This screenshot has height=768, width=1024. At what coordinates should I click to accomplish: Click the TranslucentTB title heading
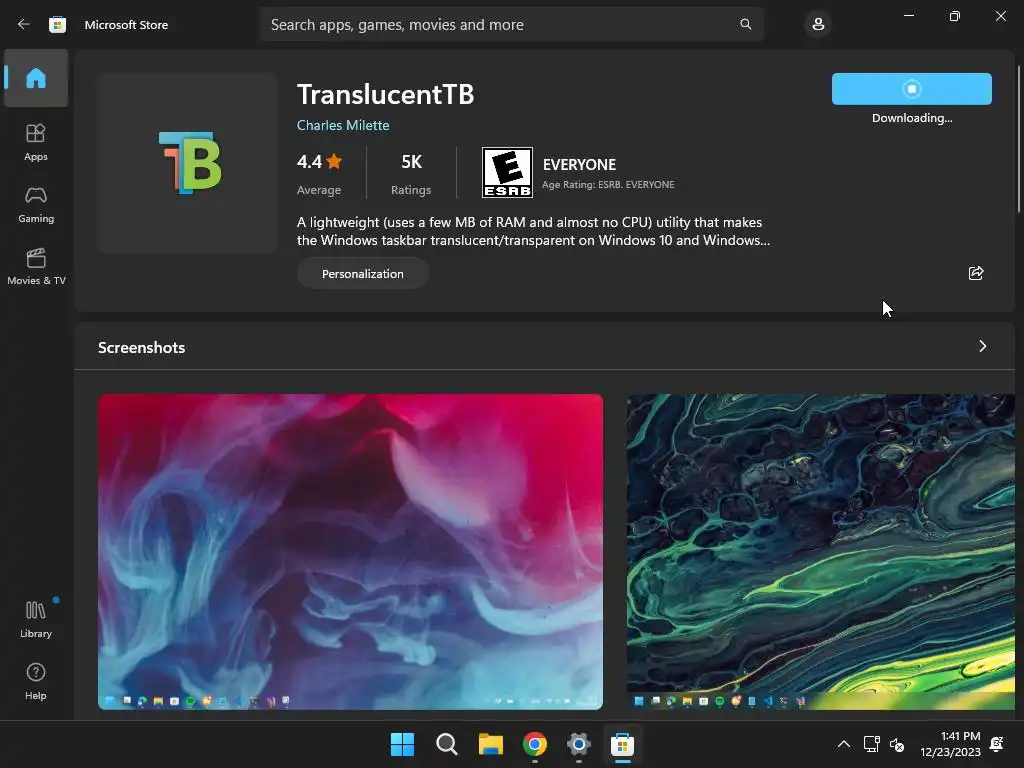(x=385, y=95)
